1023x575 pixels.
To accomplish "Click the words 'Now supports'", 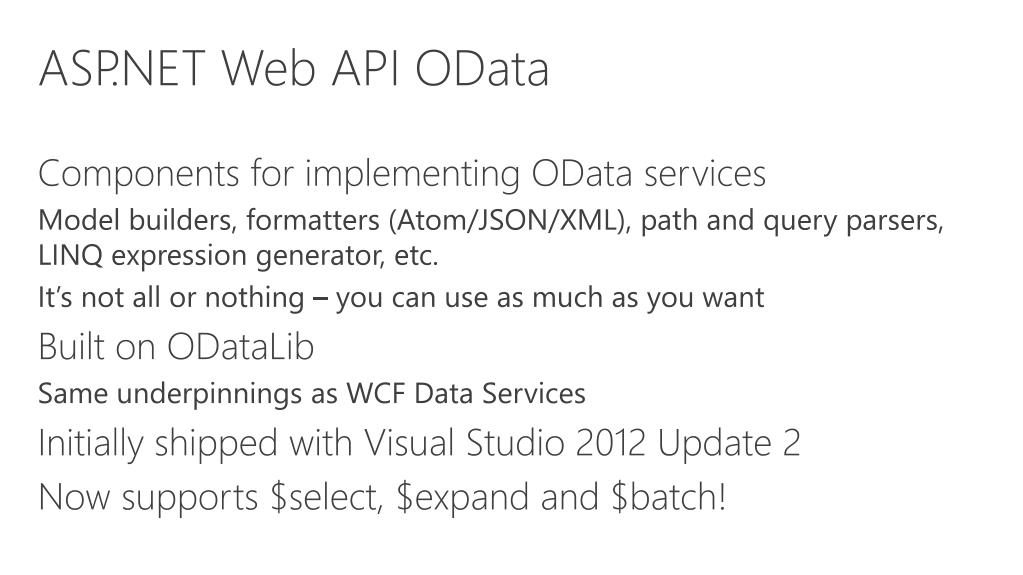I will pos(148,497).
